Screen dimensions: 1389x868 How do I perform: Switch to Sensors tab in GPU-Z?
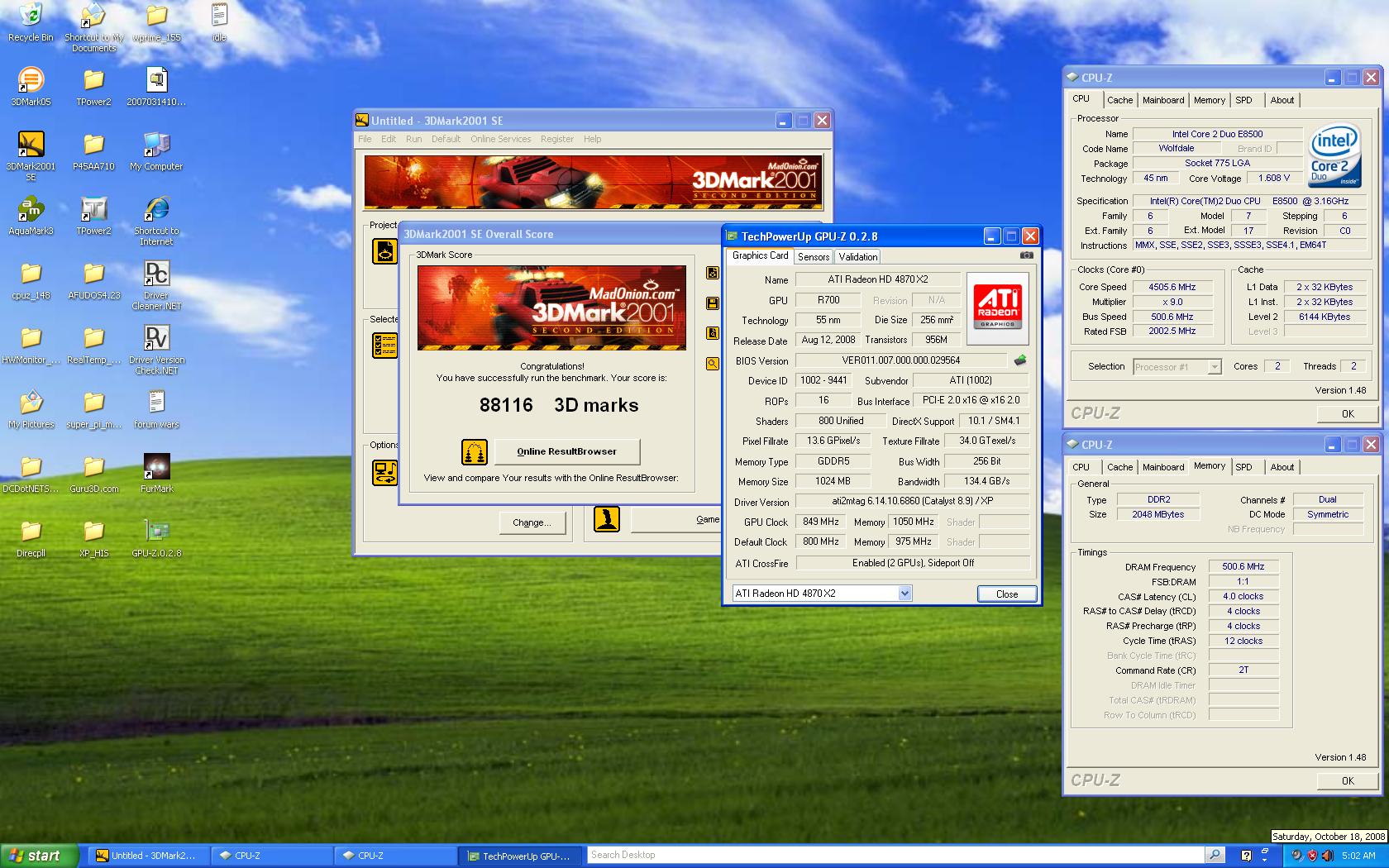(814, 257)
